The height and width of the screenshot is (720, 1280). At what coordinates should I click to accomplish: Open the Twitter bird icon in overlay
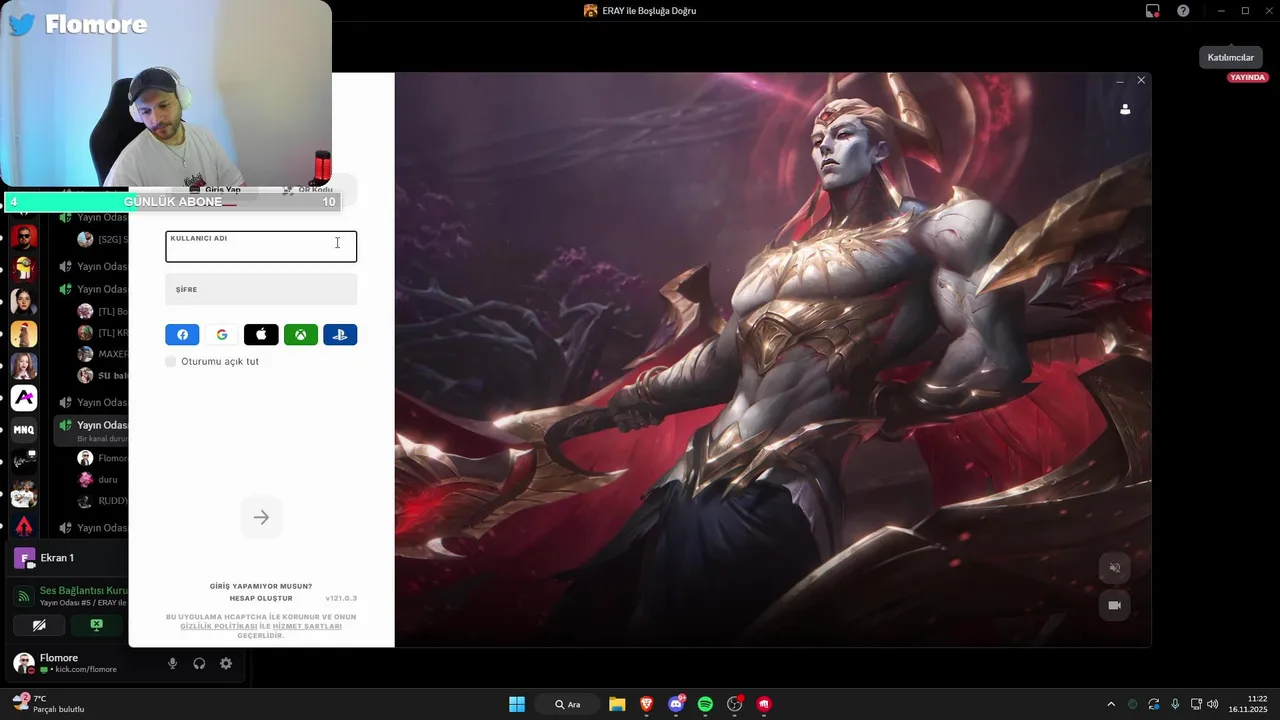22,24
